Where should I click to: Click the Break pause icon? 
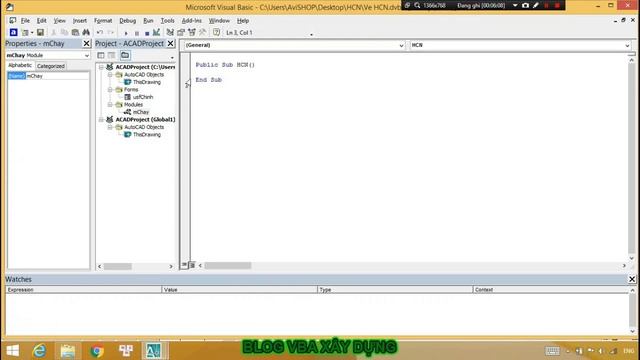[137, 33]
